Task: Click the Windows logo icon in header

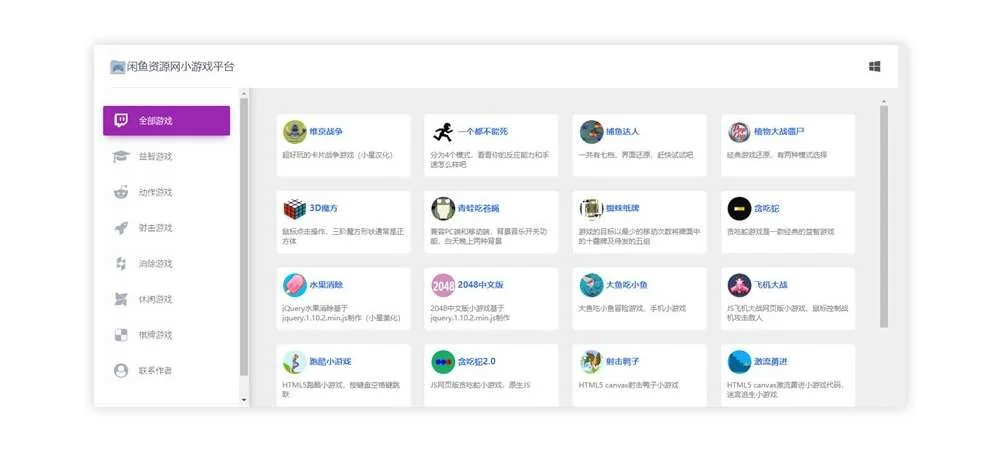Action: [x=874, y=67]
